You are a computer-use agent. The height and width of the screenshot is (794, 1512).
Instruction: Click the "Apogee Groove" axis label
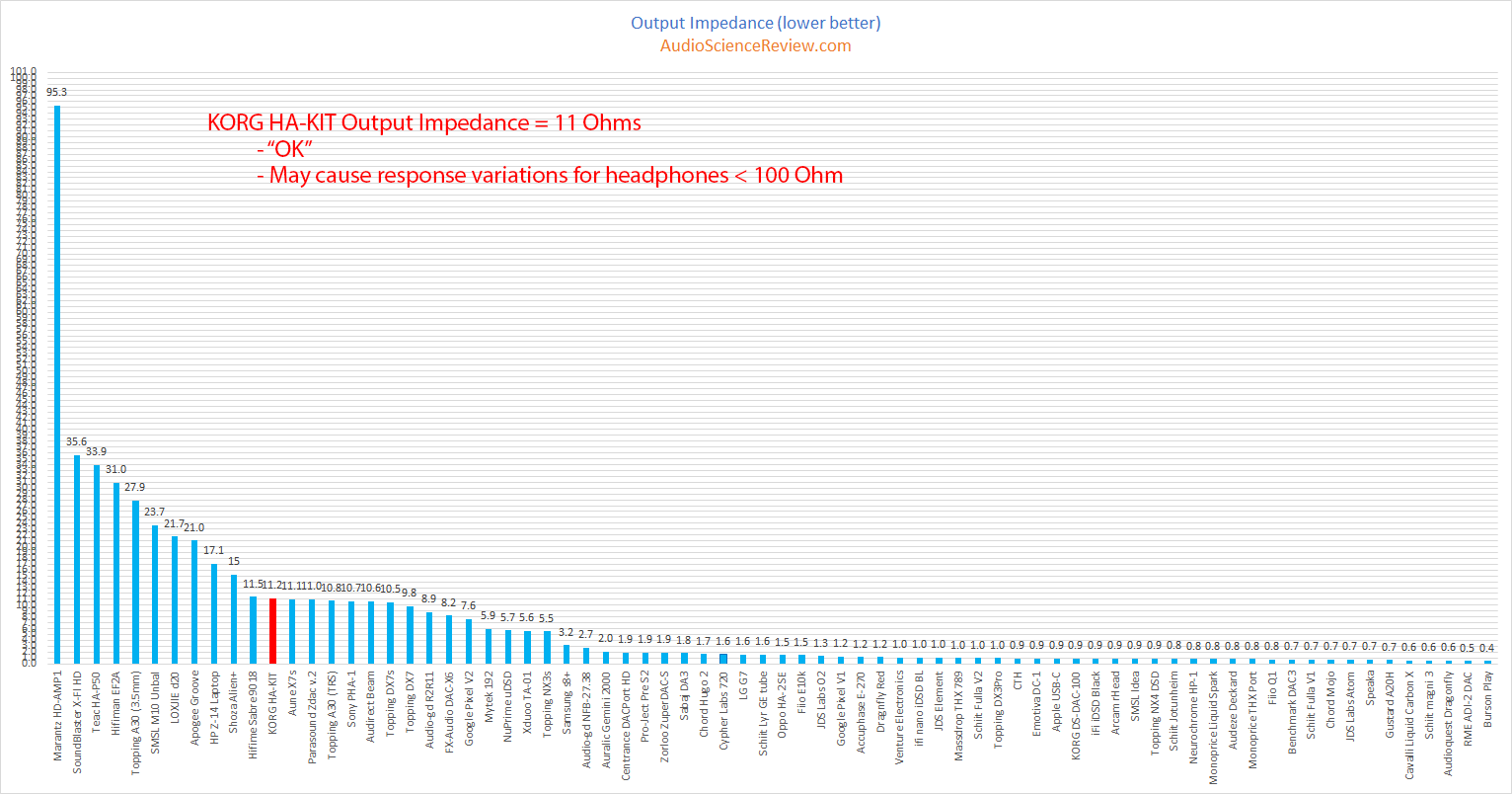tap(194, 709)
